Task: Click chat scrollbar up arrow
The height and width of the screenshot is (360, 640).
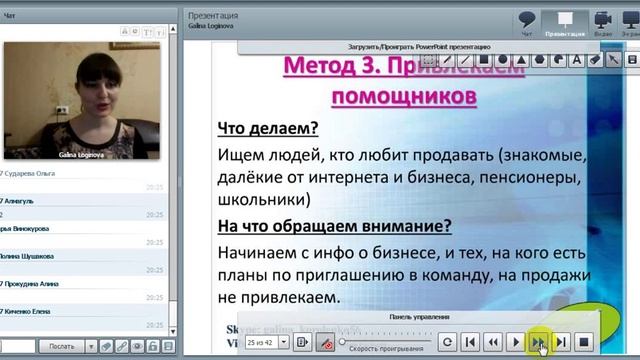Action: click(173, 29)
